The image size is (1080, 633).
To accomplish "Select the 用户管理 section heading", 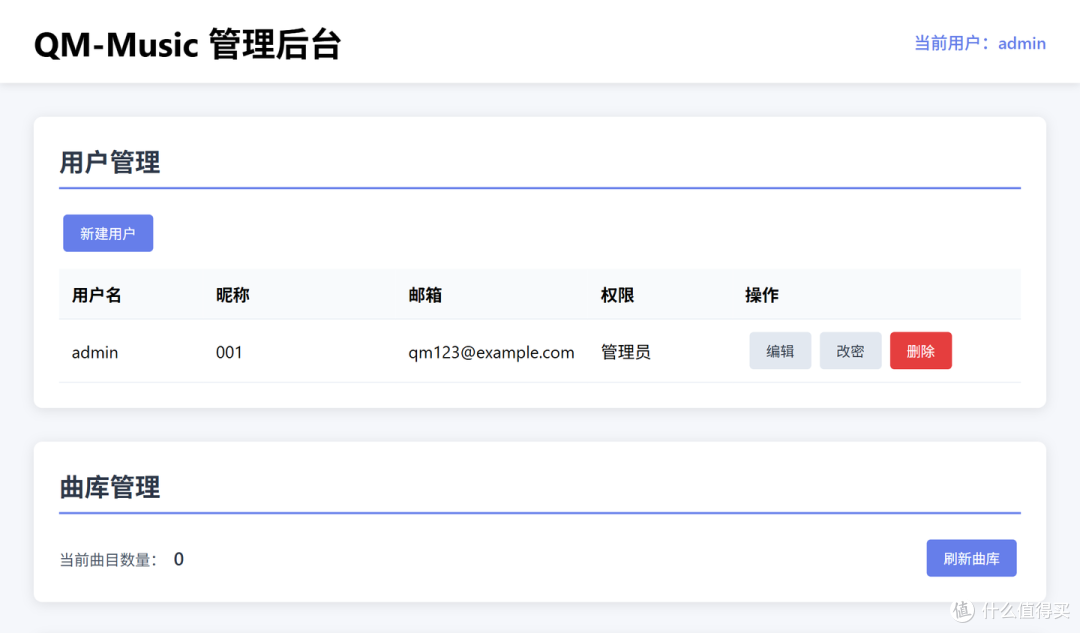I will tap(110, 162).
